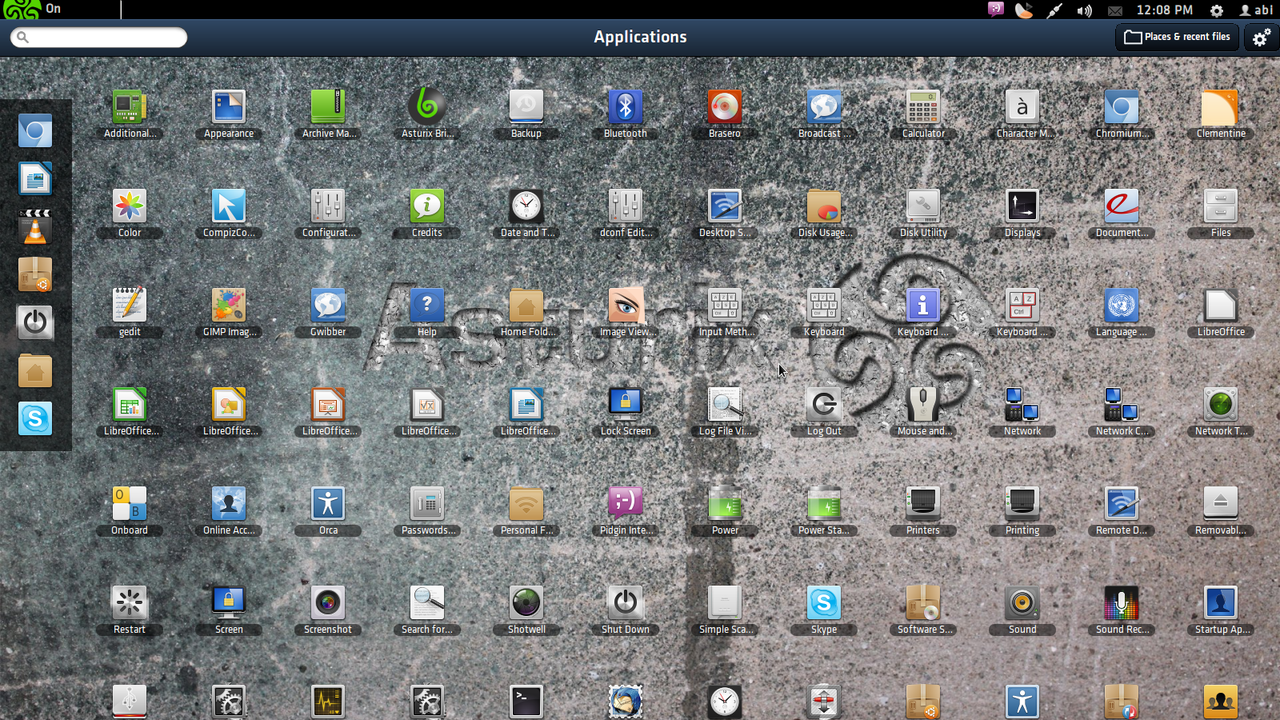Open the Power settings icon
Screen dimensions: 1280x720
pyautogui.click(x=725, y=503)
